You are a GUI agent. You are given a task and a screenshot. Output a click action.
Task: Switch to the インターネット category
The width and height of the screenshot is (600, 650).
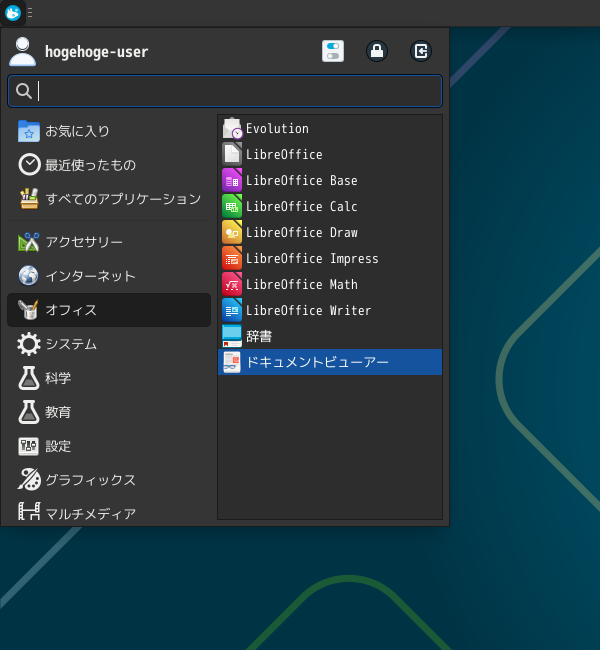(90, 276)
